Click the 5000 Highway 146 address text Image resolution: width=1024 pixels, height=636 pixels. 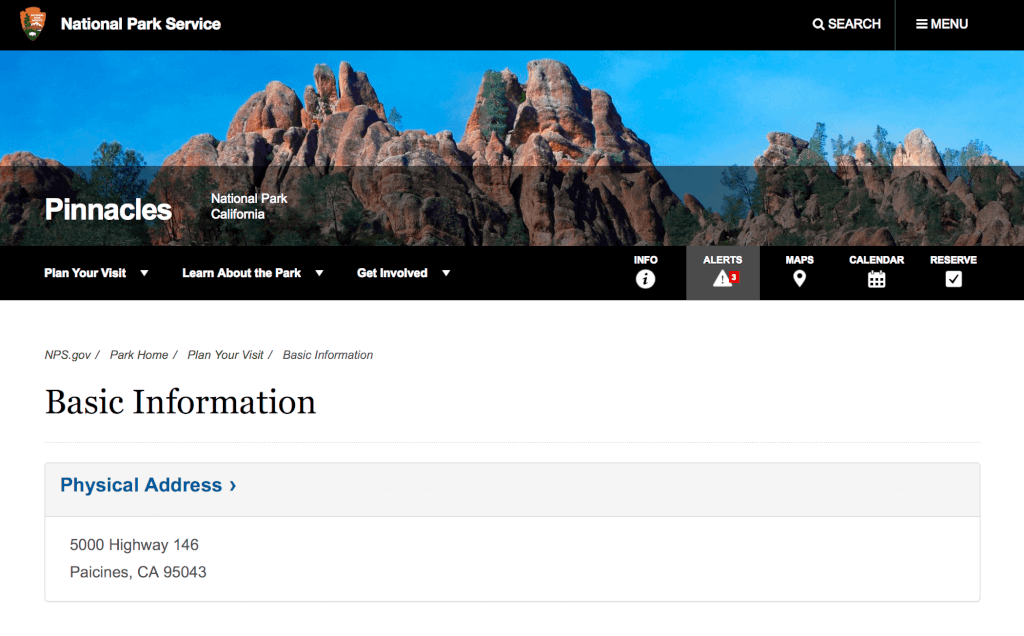[134, 545]
